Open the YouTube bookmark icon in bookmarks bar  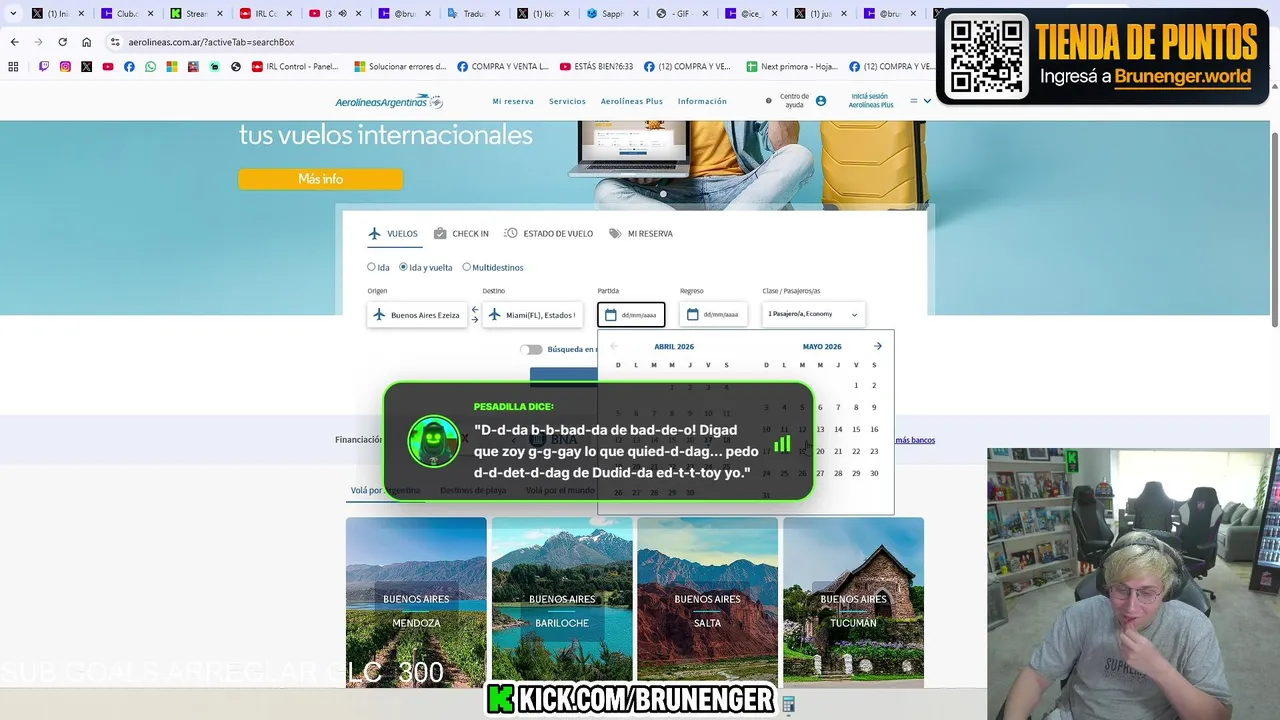click(108, 67)
